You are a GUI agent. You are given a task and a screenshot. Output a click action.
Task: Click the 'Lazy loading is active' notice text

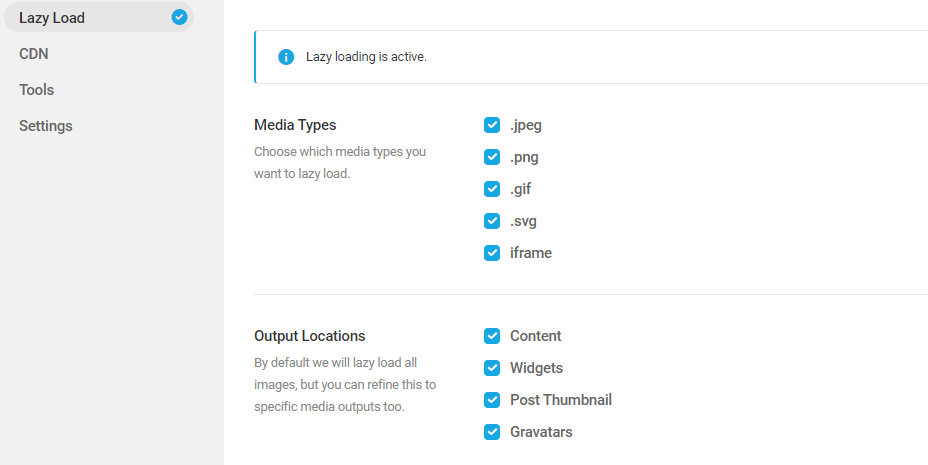coord(366,57)
